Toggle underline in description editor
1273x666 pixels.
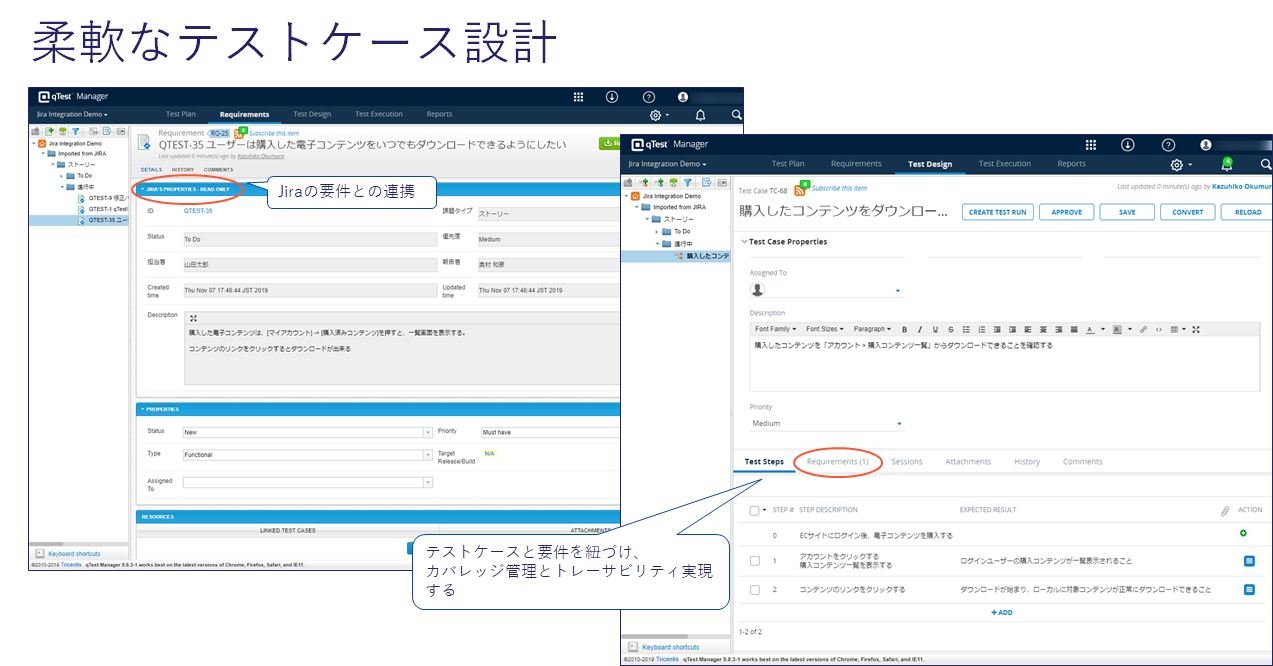coord(934,329)
